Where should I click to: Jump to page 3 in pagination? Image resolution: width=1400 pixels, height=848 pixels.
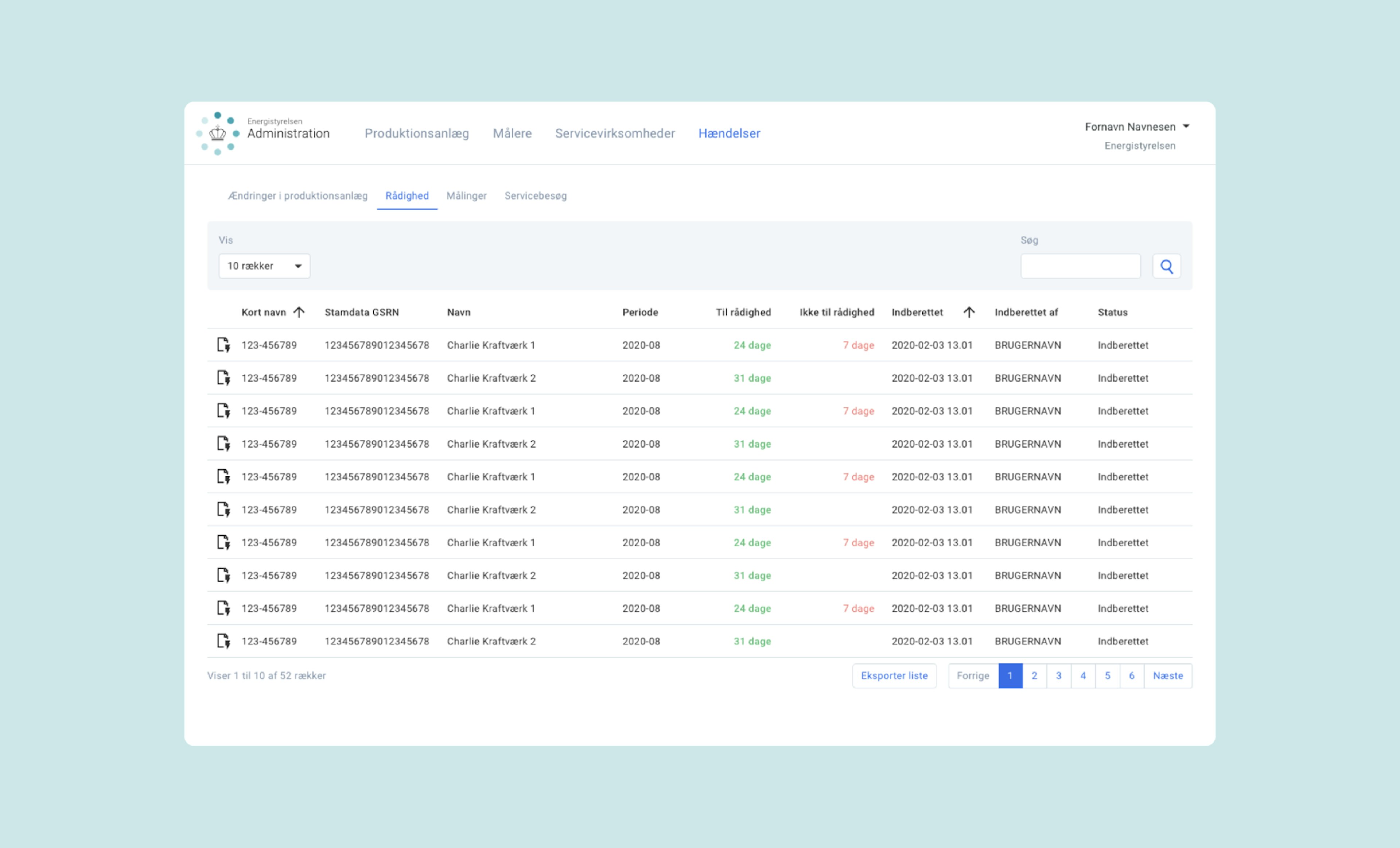click(1058, 676)
